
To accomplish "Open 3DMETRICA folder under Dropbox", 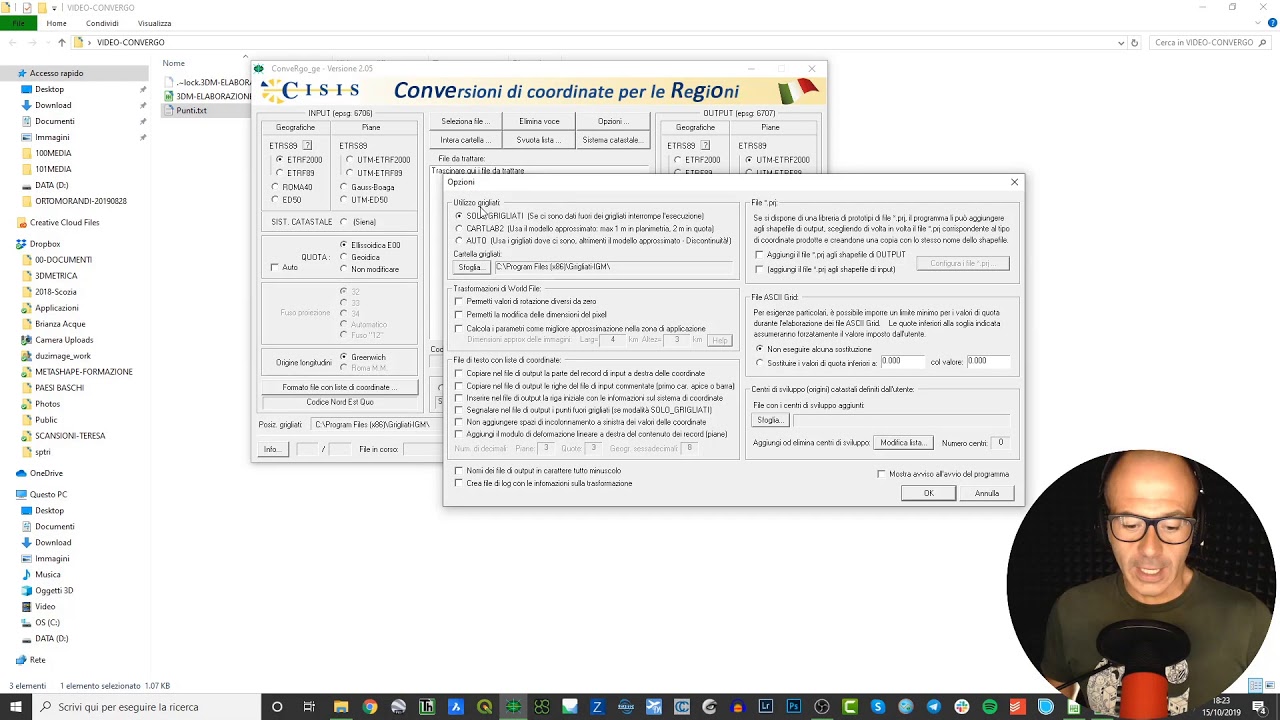I will [x=56, y=276].
